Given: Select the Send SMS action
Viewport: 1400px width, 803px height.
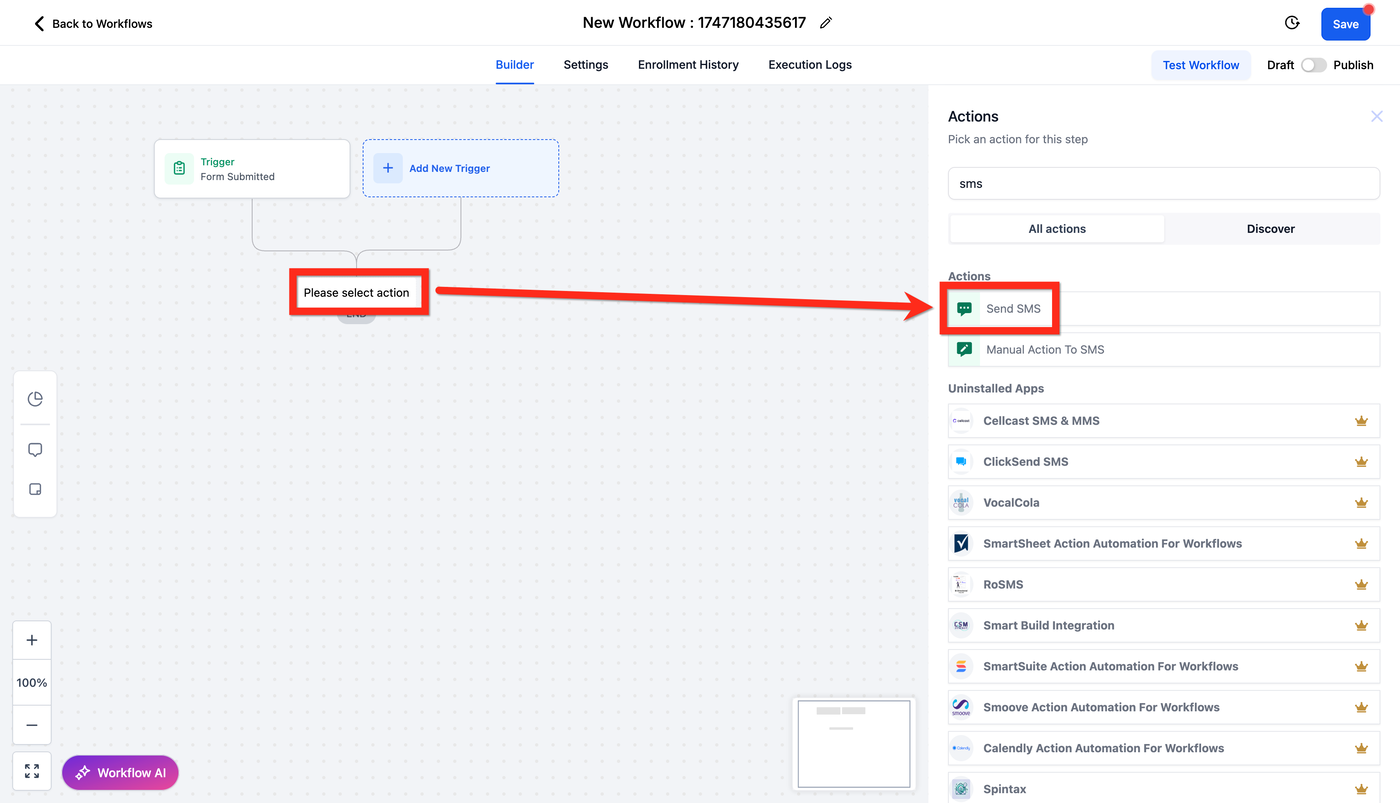Looking at the screenshot, I should coord(1164,309).
